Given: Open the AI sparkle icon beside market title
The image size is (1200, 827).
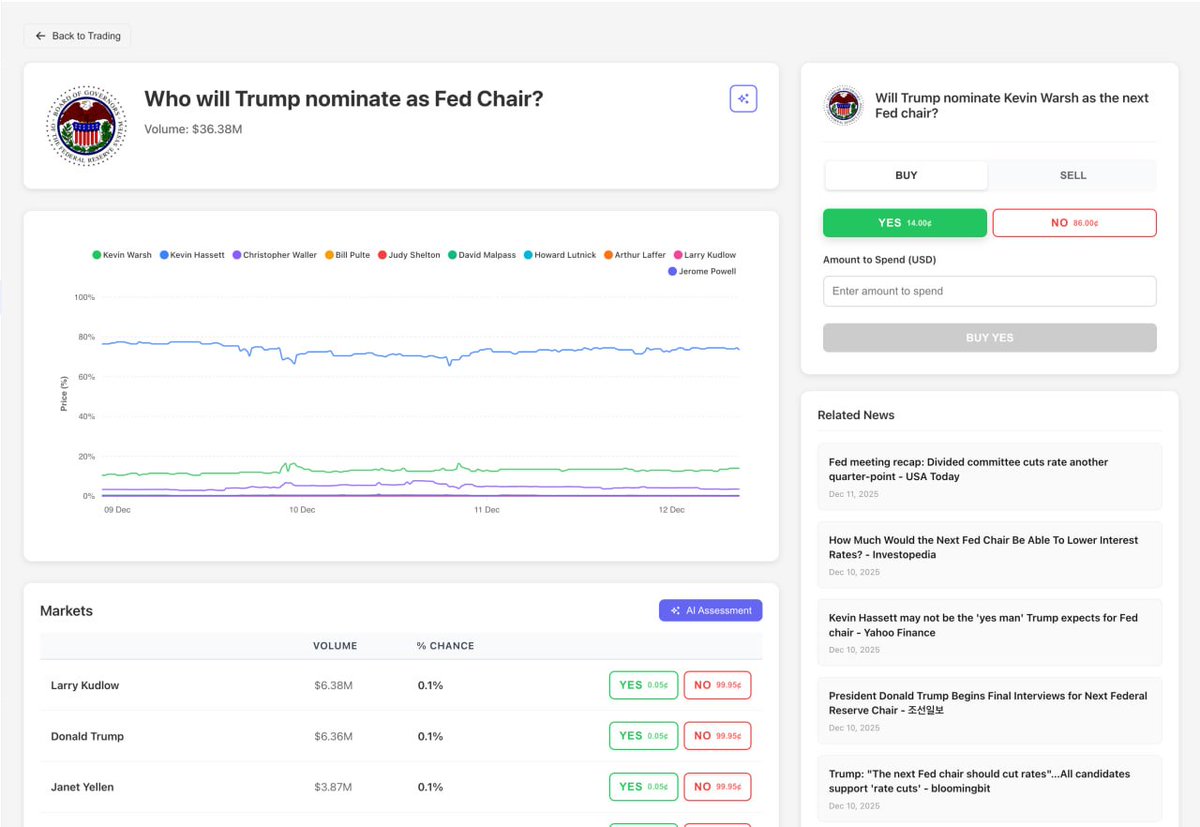Looking at the screenshot, I should click(743, 98).
